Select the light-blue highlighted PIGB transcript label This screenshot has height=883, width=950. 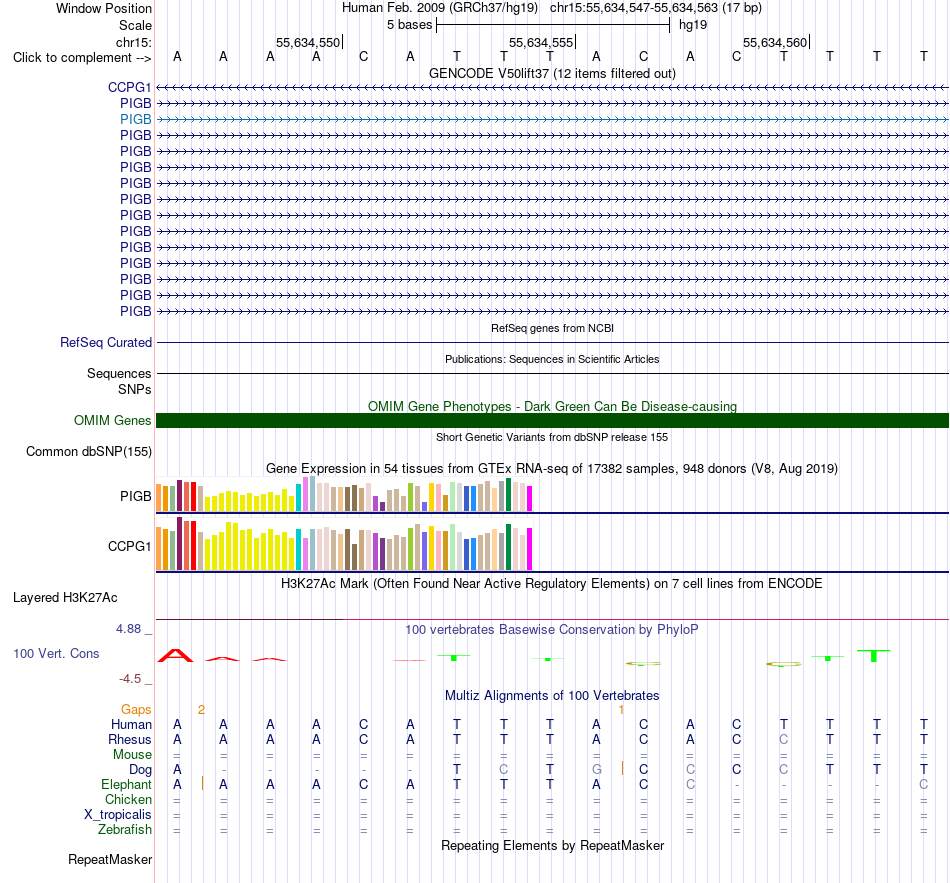[135, 119]
